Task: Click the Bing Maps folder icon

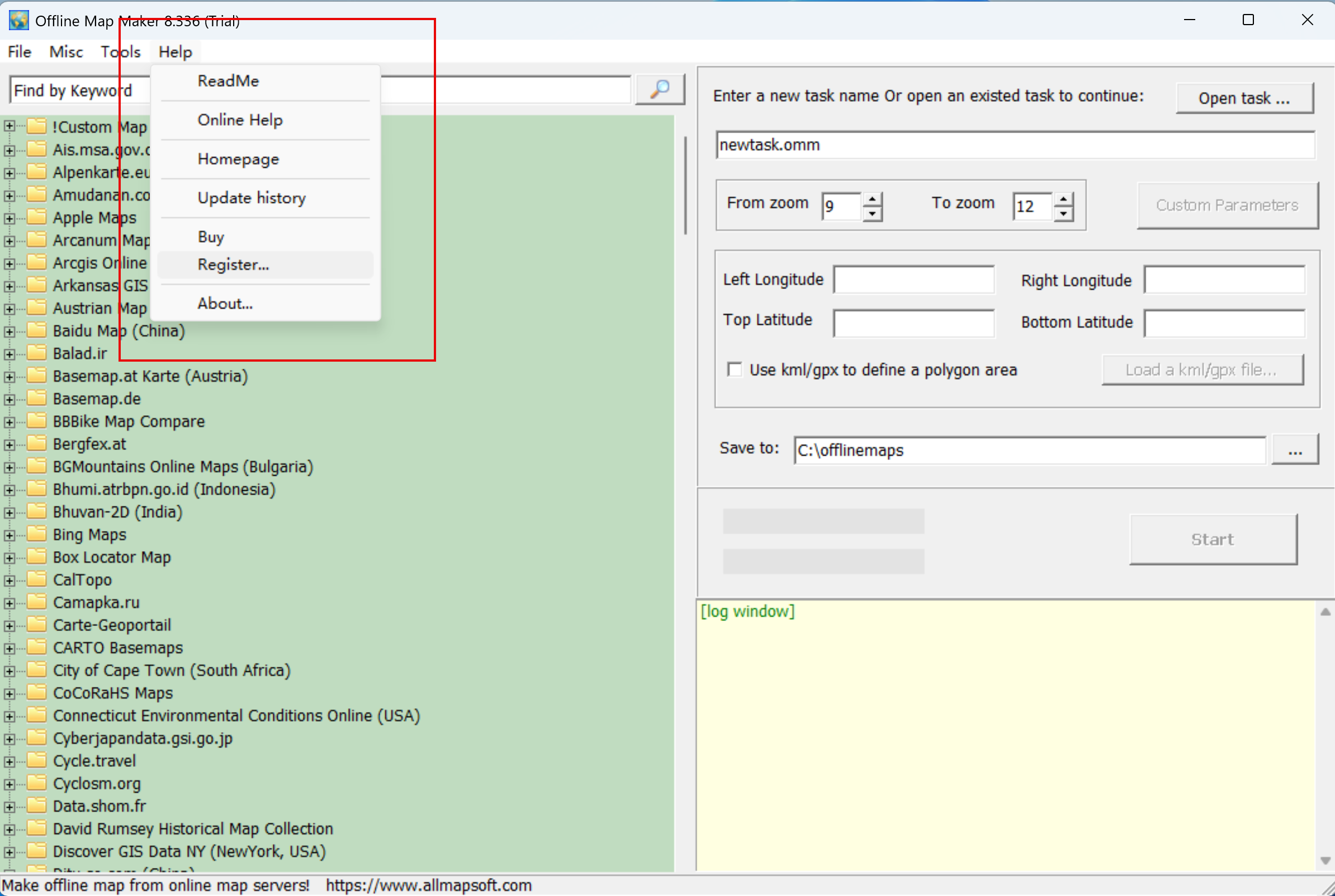Action: tap(36, 534)
